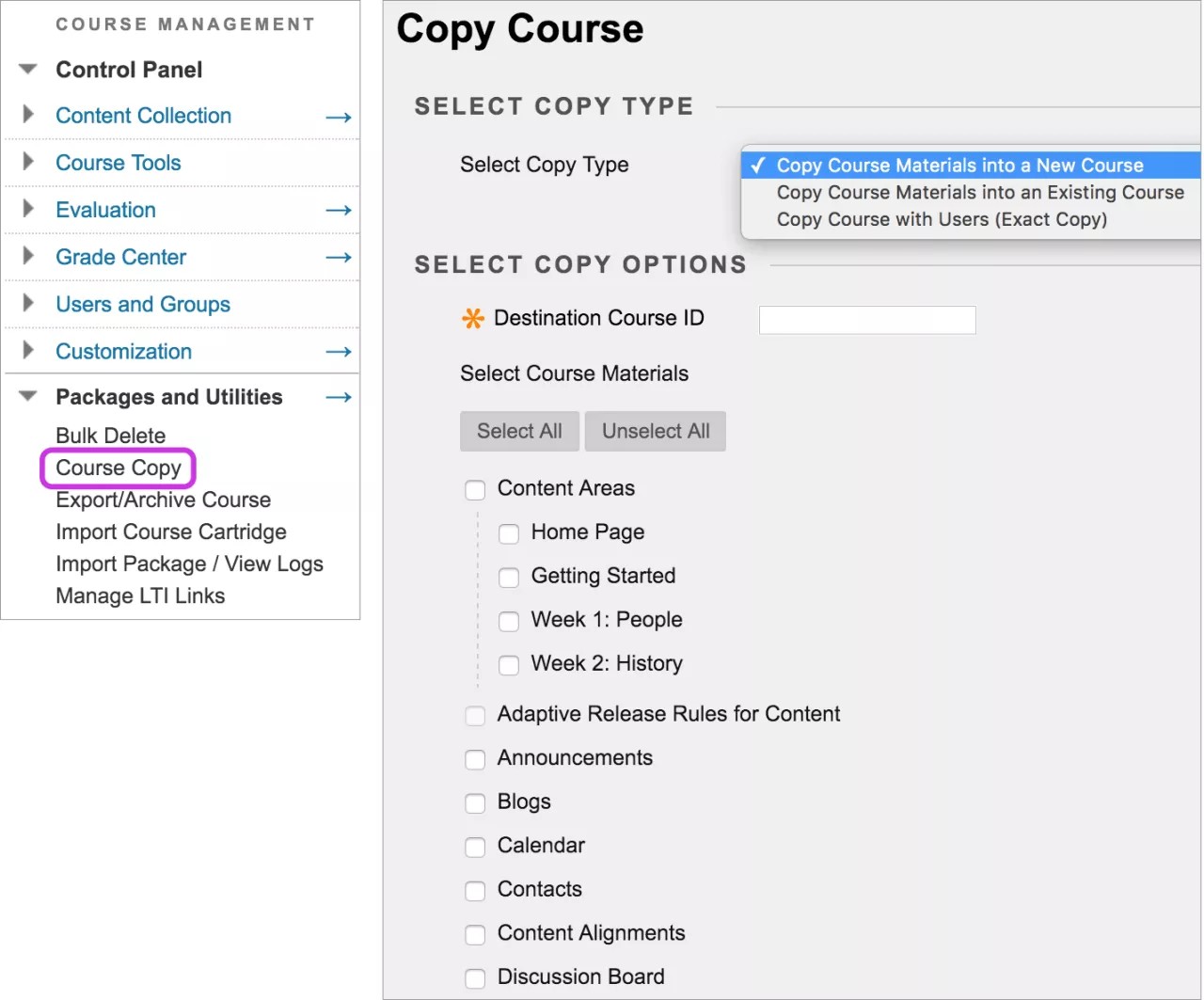Viewport: 1204px width, 1000px height.
Task: Expand the Course Tools section
Action: click(27, 163)
